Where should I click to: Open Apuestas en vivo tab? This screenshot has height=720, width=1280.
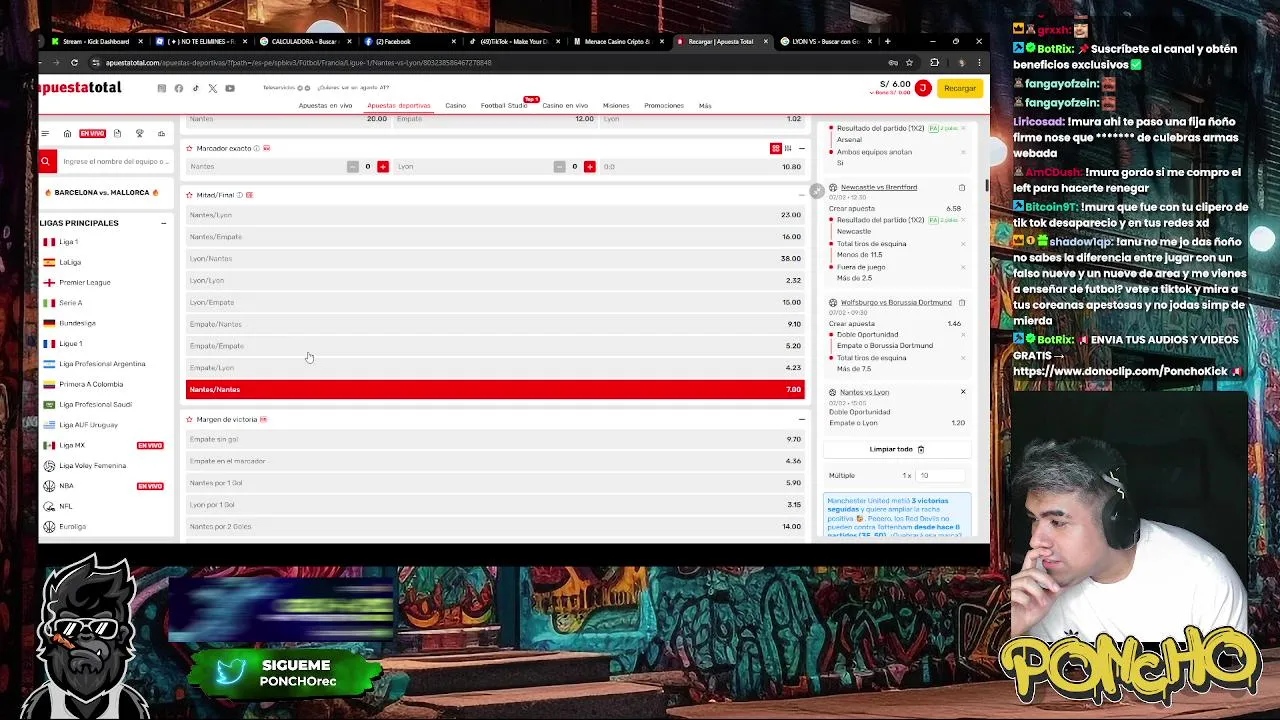point(325,105)
